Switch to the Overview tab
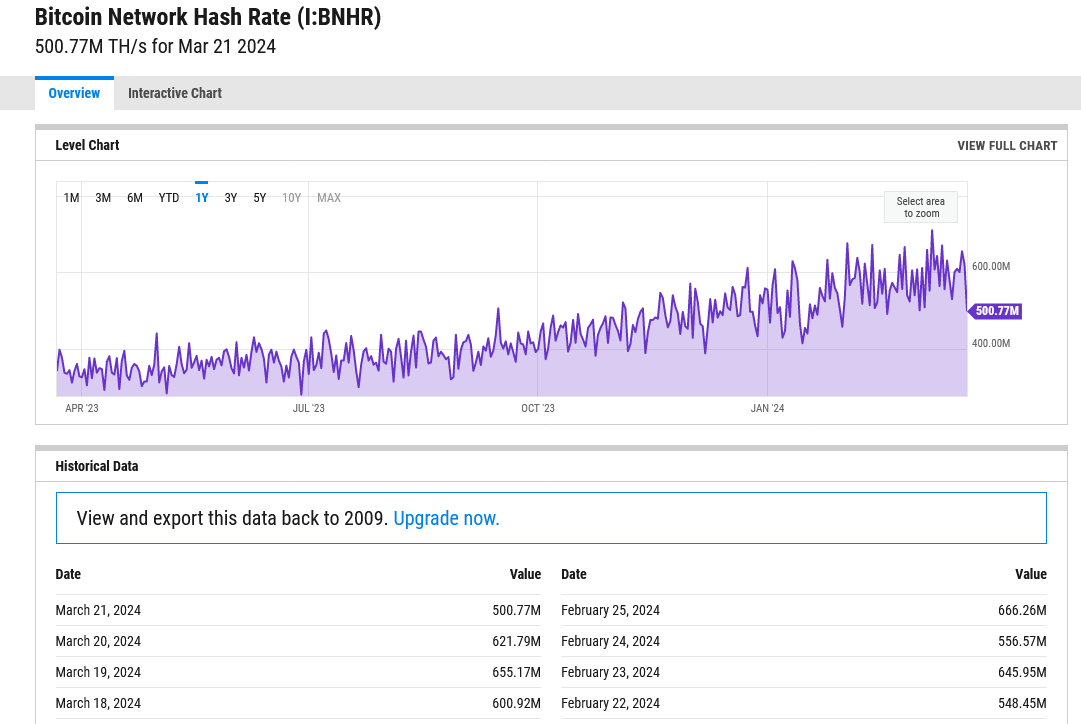This screenshot has width=1081, height=724. [x=74, y=93]
